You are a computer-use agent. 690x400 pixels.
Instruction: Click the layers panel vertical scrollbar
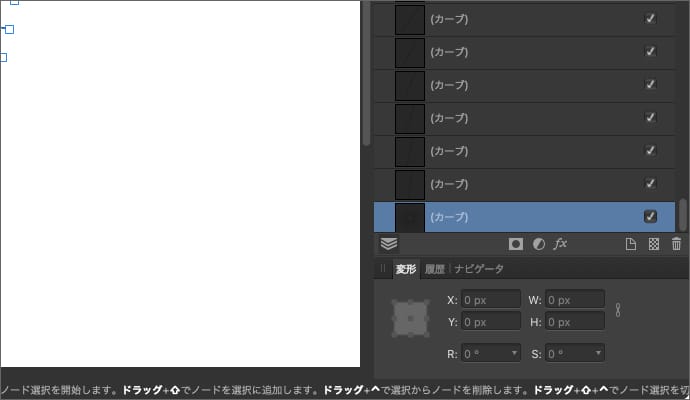[683, 212]
